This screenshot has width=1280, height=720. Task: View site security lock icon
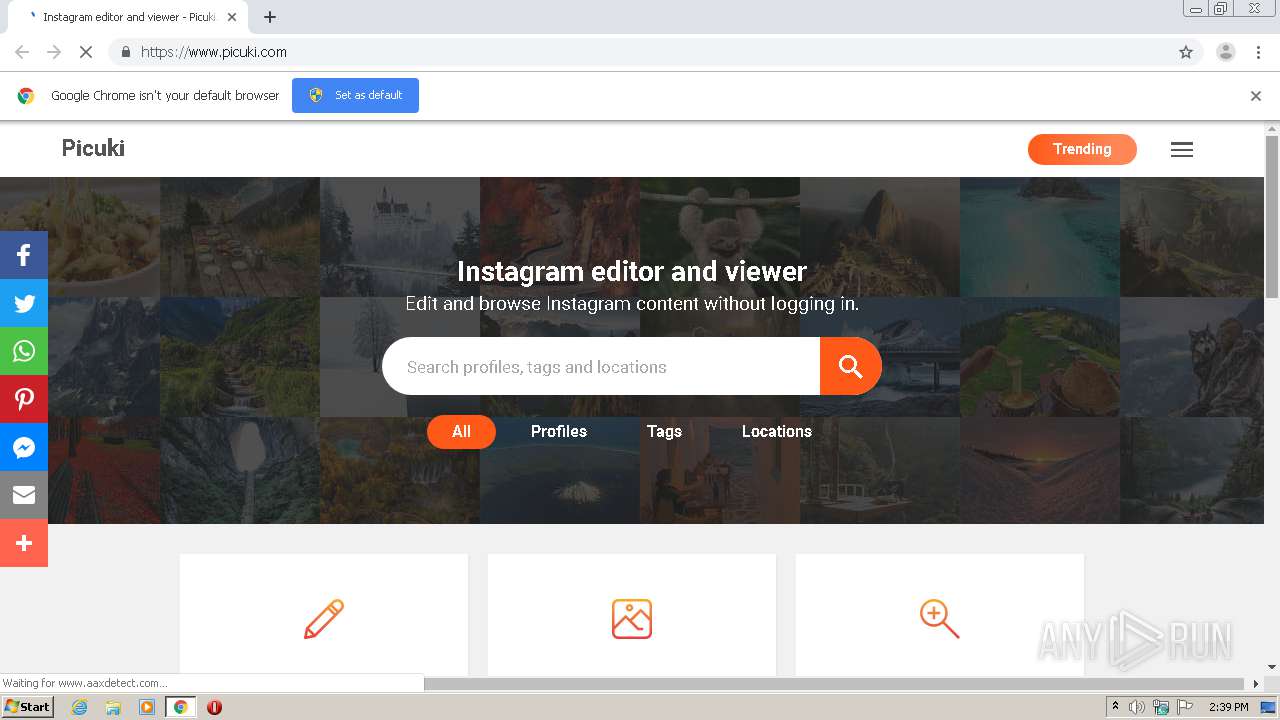pyautogui.click(x=125, y=52)
